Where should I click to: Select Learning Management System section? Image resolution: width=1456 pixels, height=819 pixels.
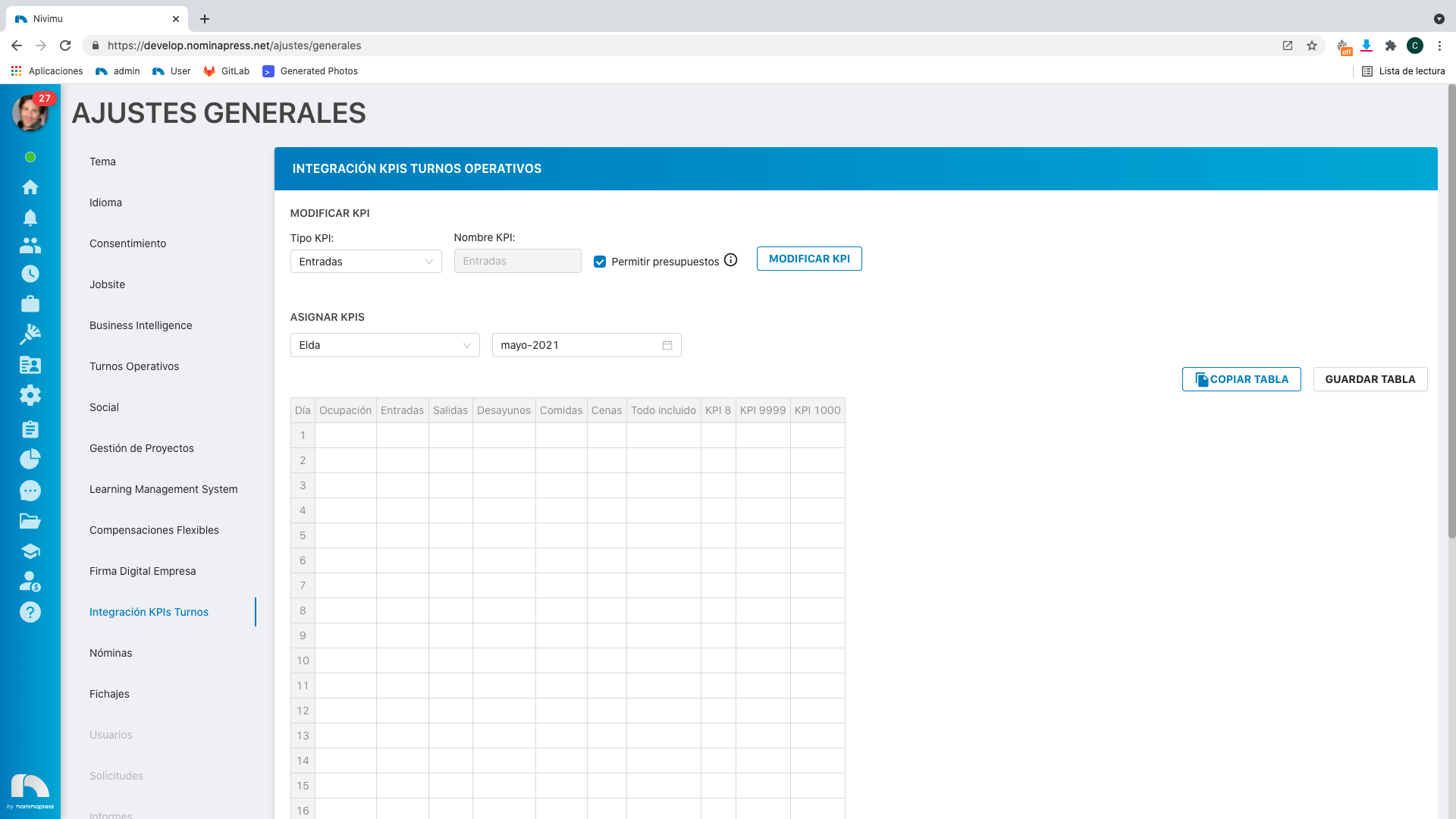[163, 489]
